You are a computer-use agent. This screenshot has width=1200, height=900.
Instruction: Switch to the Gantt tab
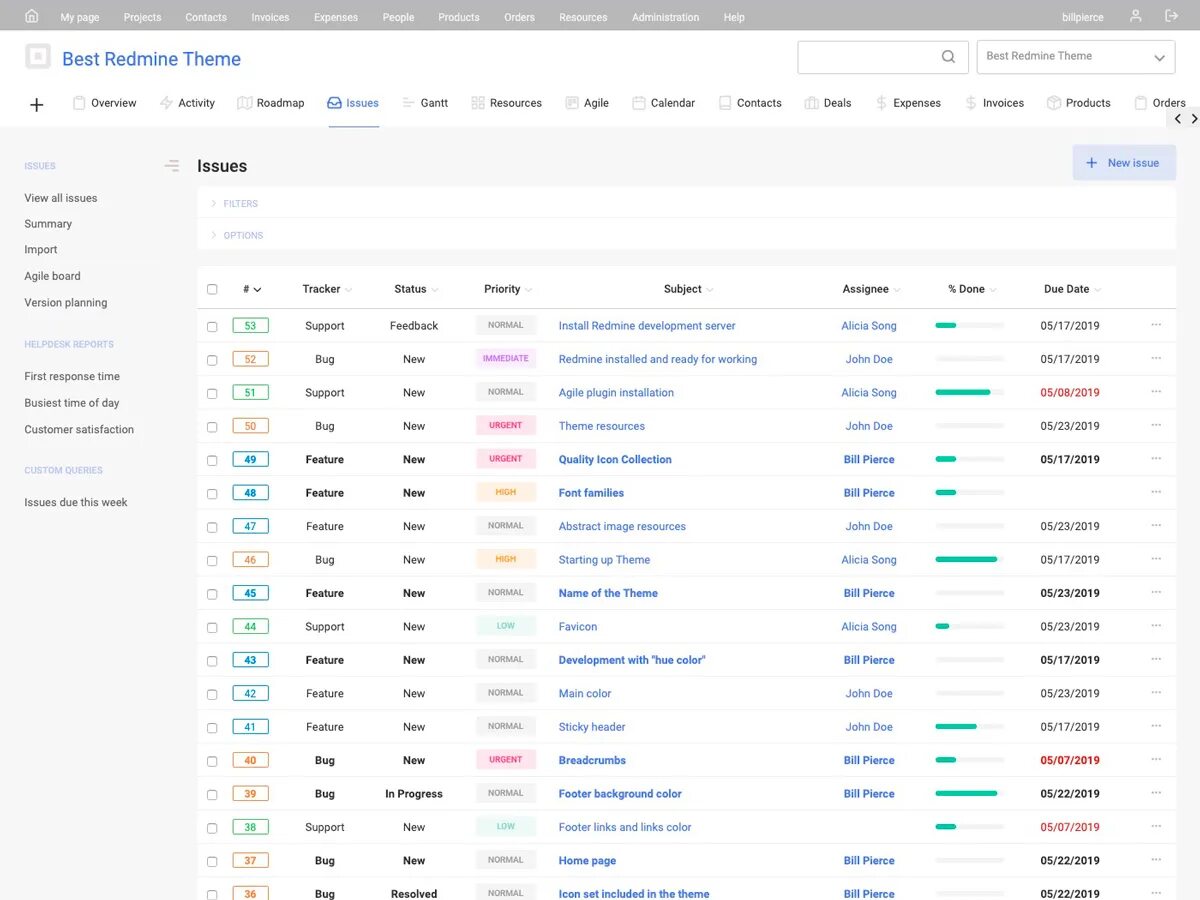434,102
